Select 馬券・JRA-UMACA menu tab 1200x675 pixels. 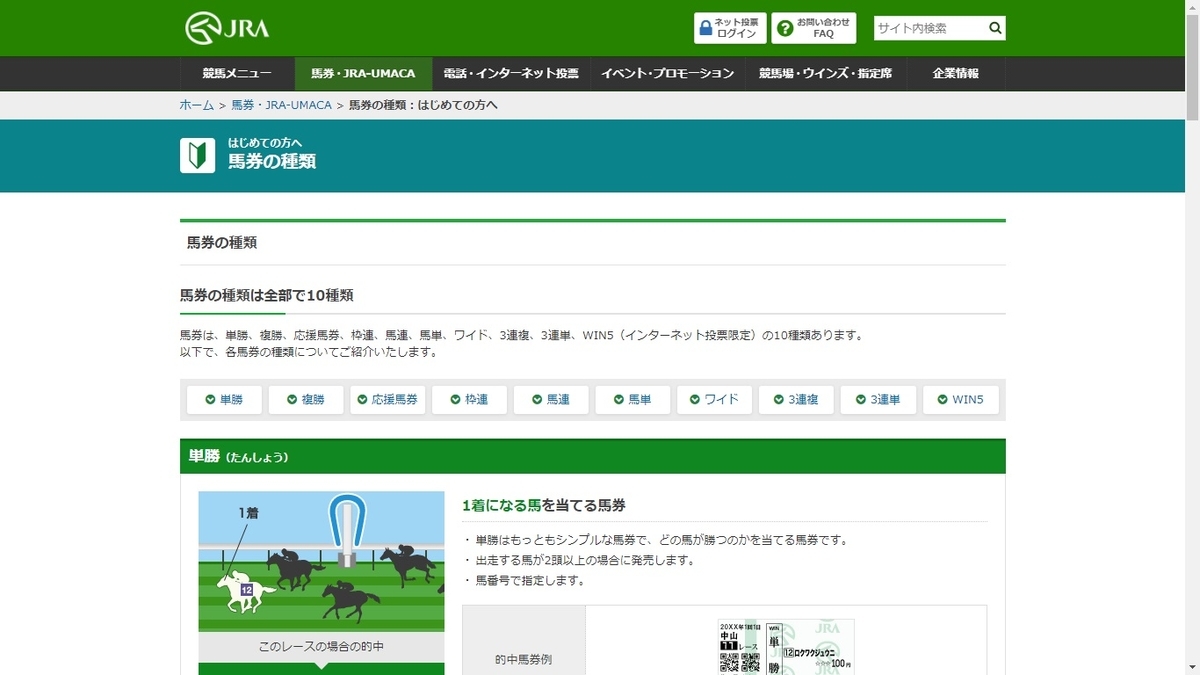(363, 74)
